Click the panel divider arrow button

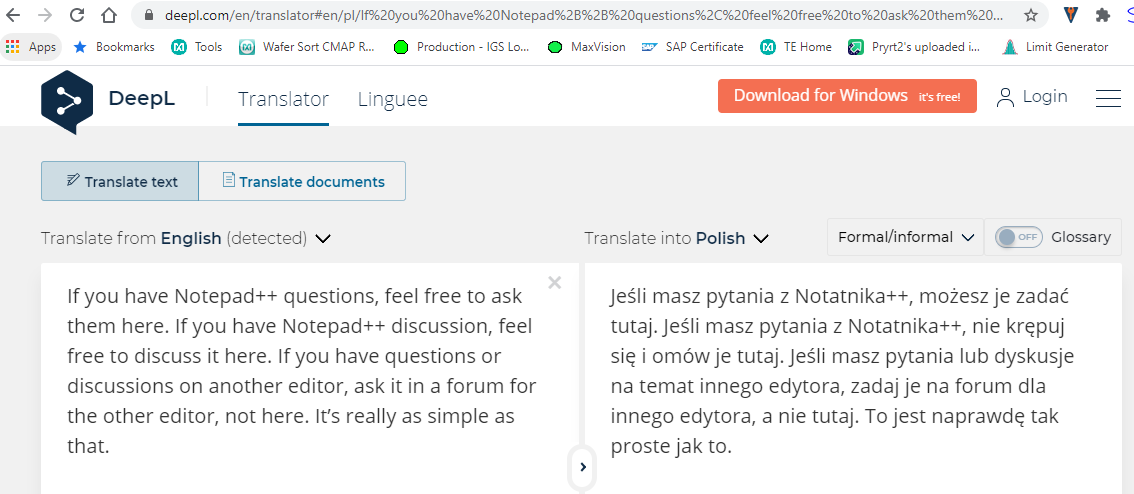pos(582,467)
